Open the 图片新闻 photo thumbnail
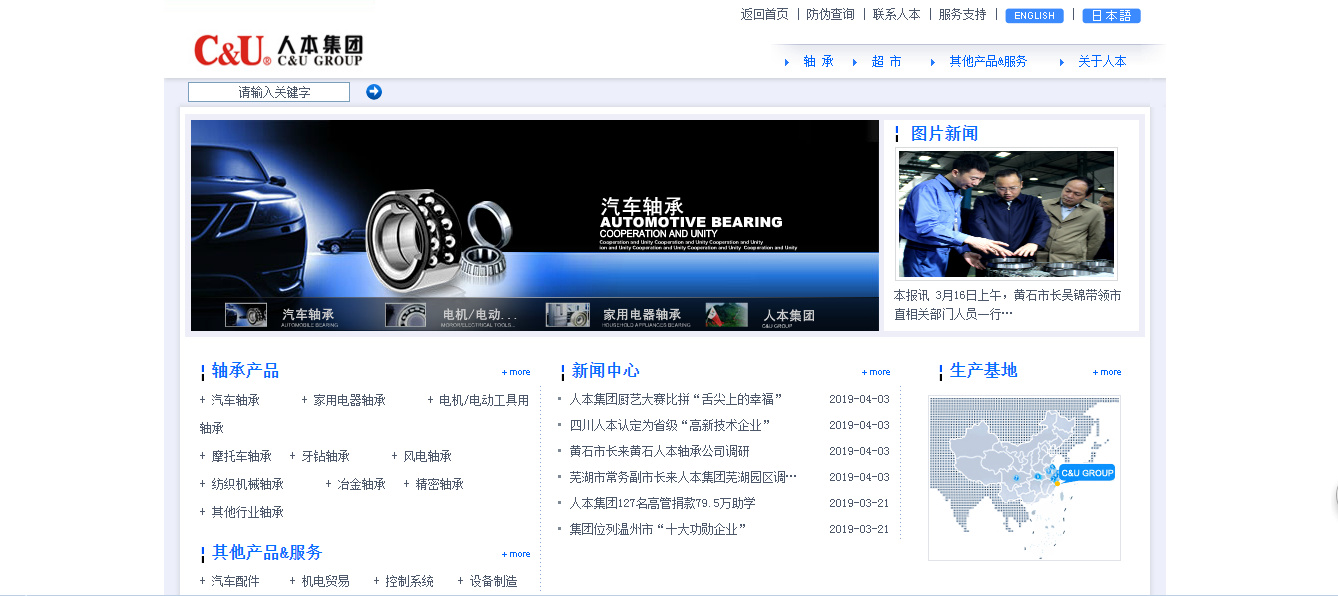Screen dimensions: 1338x596 [1006, 214]
